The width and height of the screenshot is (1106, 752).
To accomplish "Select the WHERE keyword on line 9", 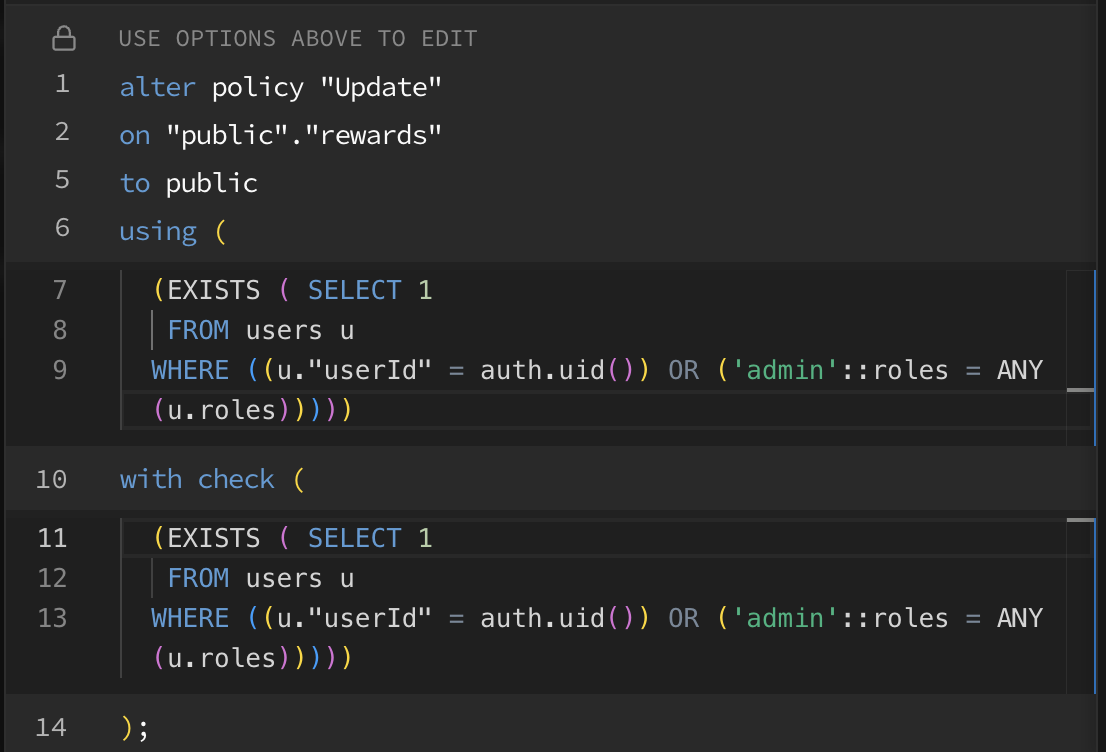I will click(189, 369).
